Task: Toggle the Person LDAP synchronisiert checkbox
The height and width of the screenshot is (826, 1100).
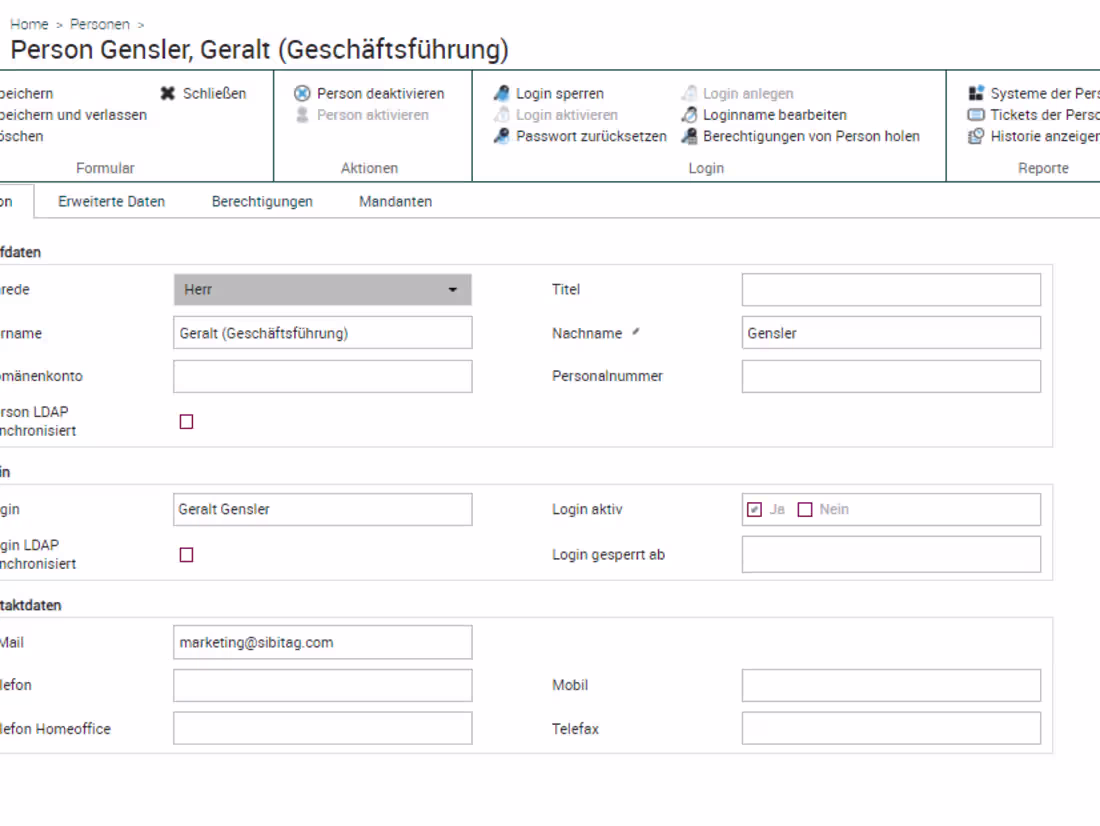Action: [x=186, y=422]
